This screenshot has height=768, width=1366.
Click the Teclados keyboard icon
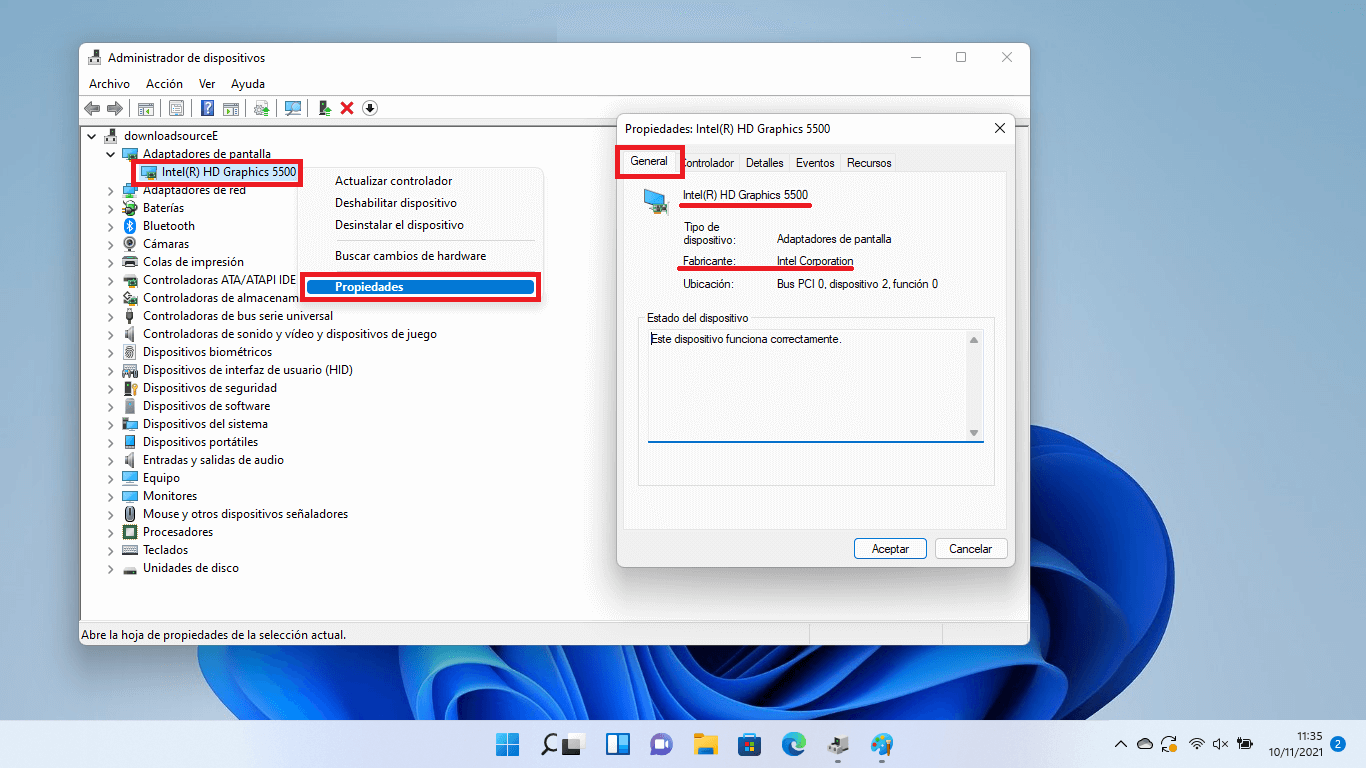pyautogui.click(x=130, y=550)
